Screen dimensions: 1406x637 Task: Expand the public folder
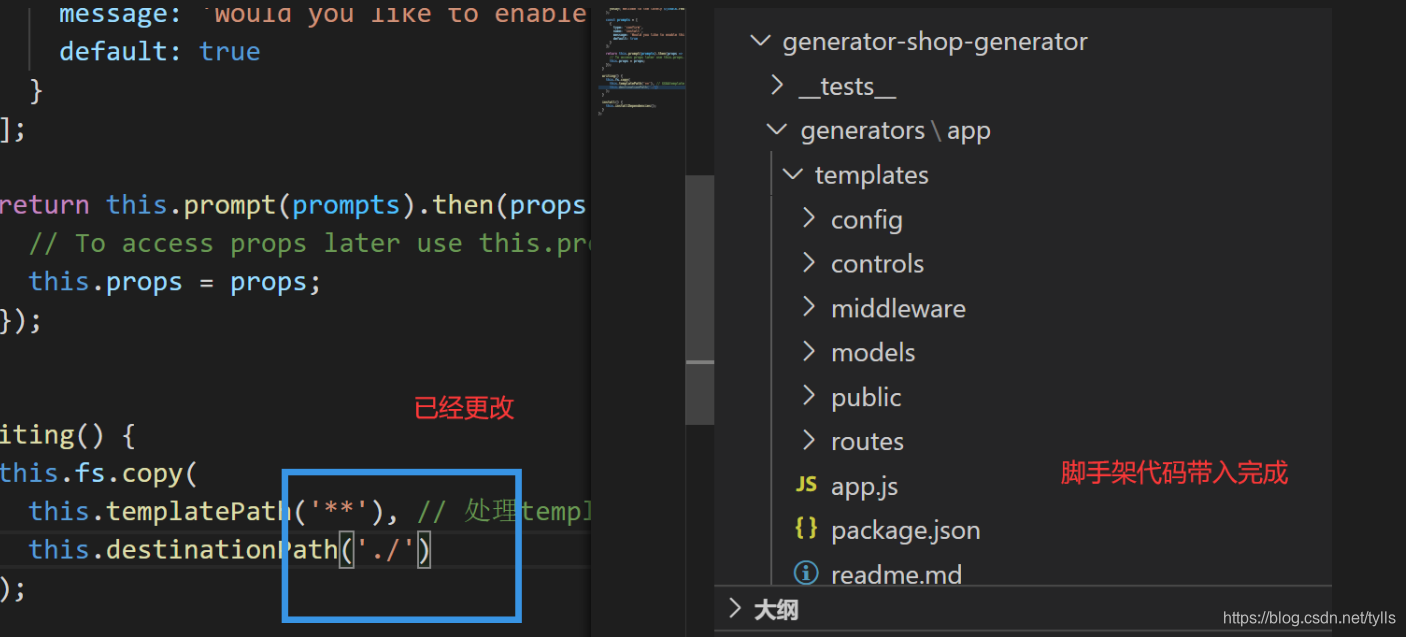tap(809, 397)
